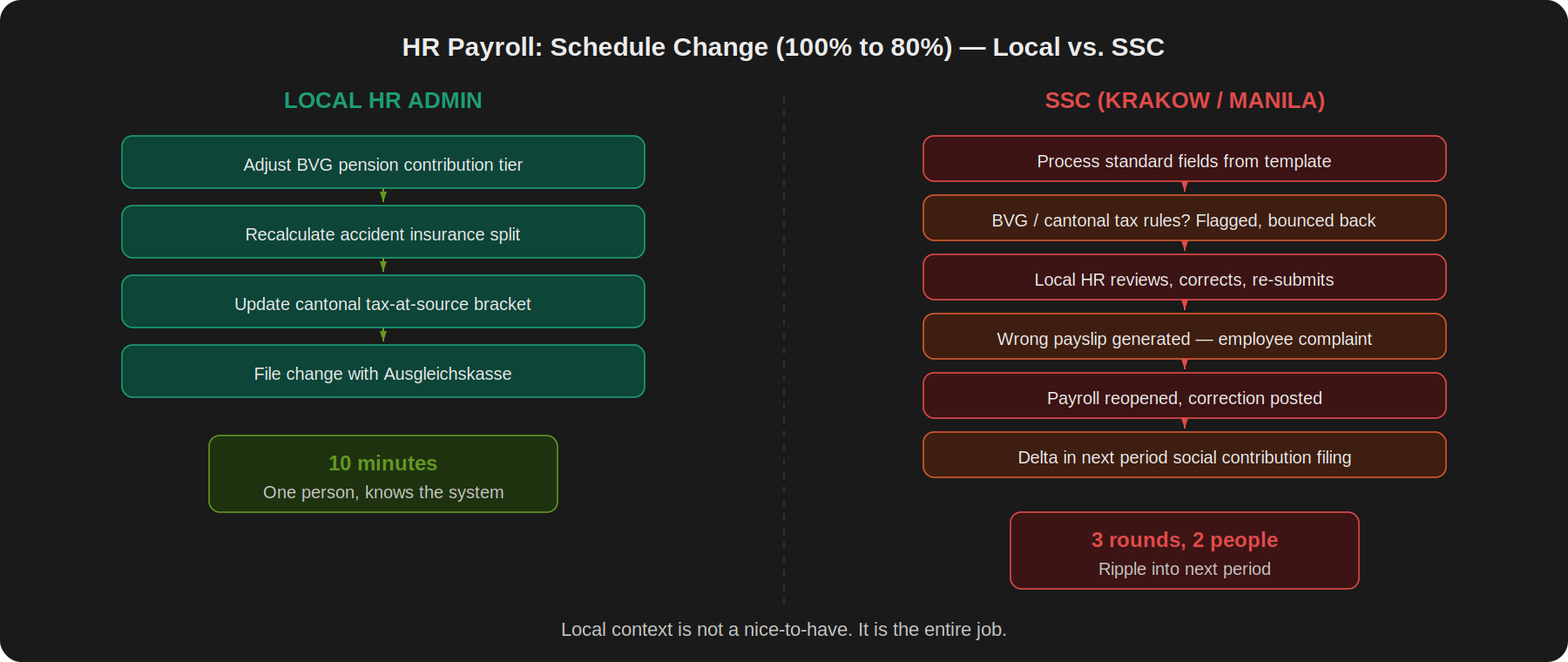Select the 'LOCAL HR ADMIN' column heading

(383, 100)
